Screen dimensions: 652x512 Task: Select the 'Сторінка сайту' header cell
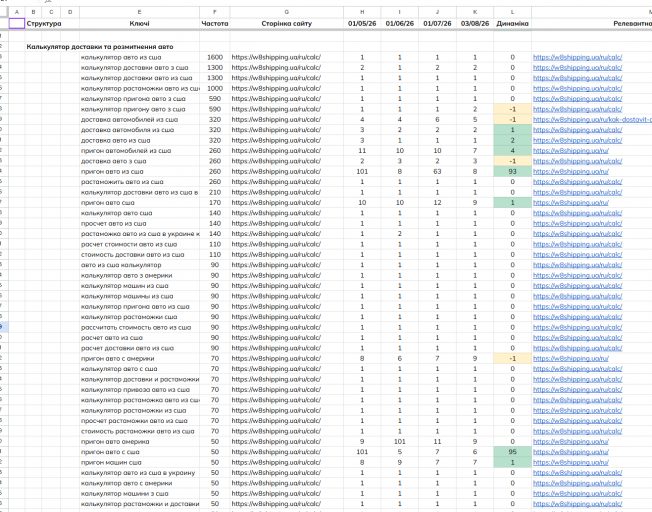coord(286,24)
